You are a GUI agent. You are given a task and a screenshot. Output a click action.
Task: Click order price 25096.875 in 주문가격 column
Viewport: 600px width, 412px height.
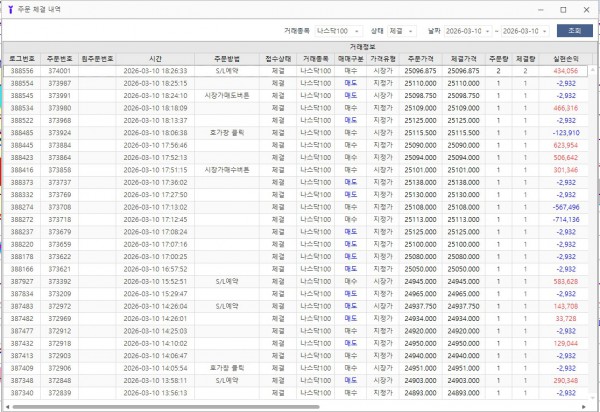click(x=421, y=71)
